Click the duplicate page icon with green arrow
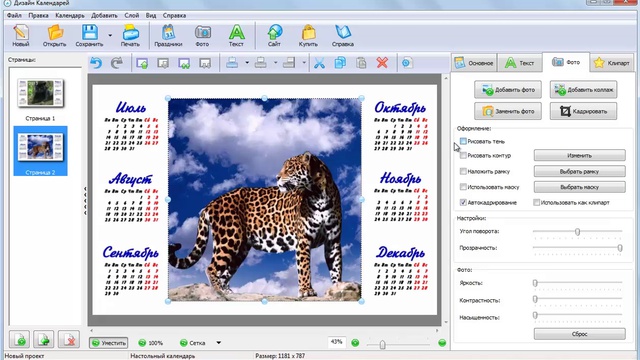This screenshot has height=360, width=640. (x=44, y=340)
